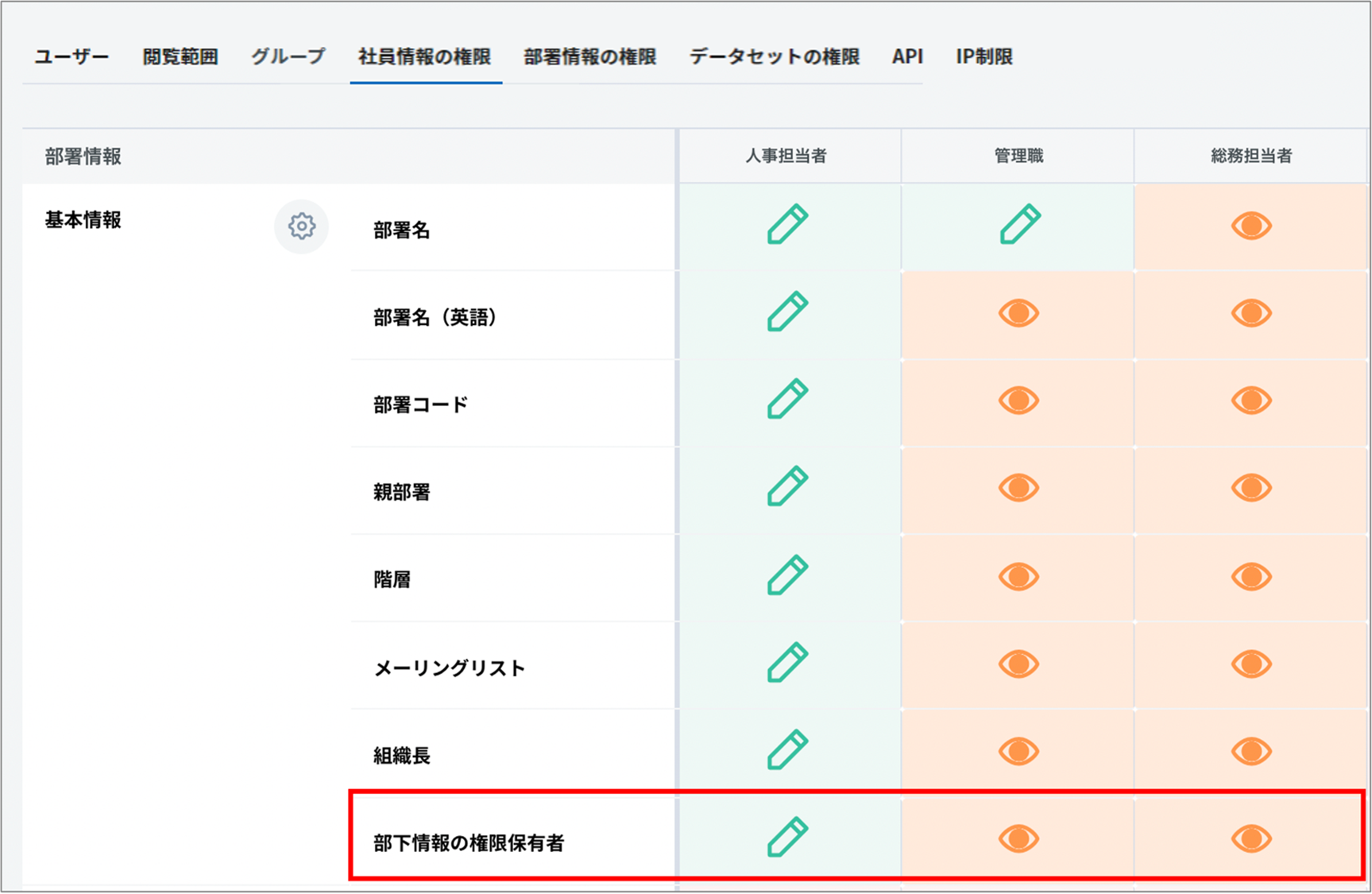Image resolution: width=1372 pixels, height=894 pixels.
Task: Click the 人事担当者 pencil for 階層
Action: point(787,575)
